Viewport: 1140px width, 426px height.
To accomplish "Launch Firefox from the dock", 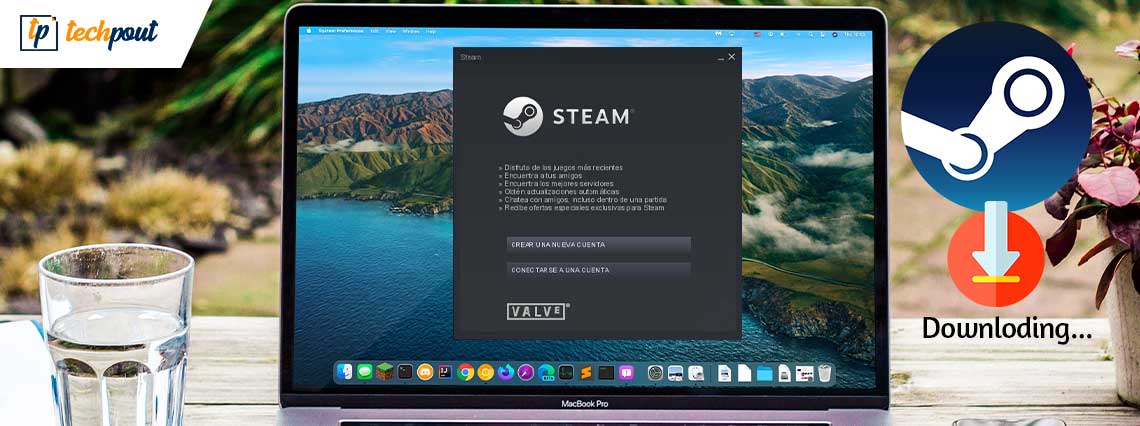I will pos(506,372).
